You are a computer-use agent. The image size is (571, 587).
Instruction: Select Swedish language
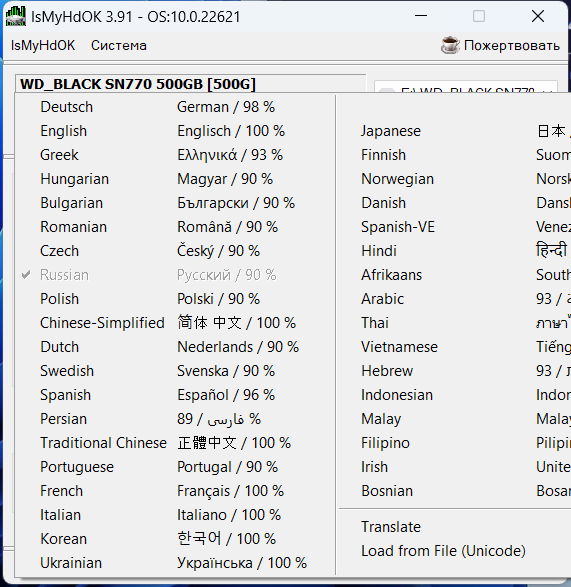tap(175, 371)
